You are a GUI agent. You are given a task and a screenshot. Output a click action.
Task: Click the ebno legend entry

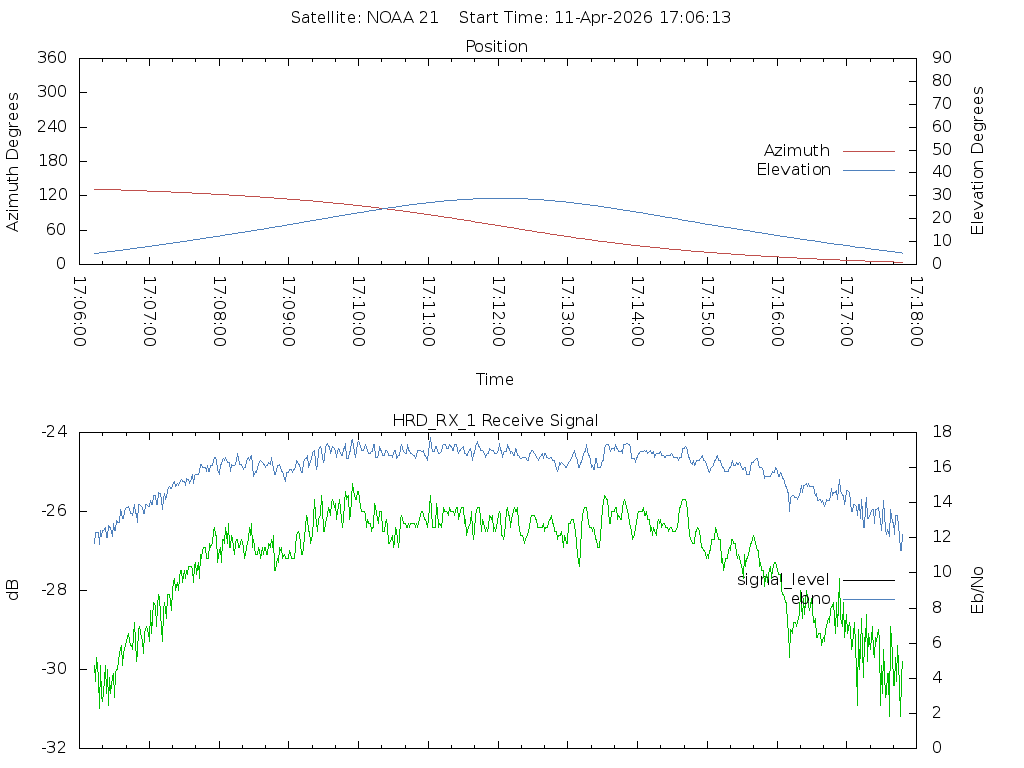tap(810, 598)
